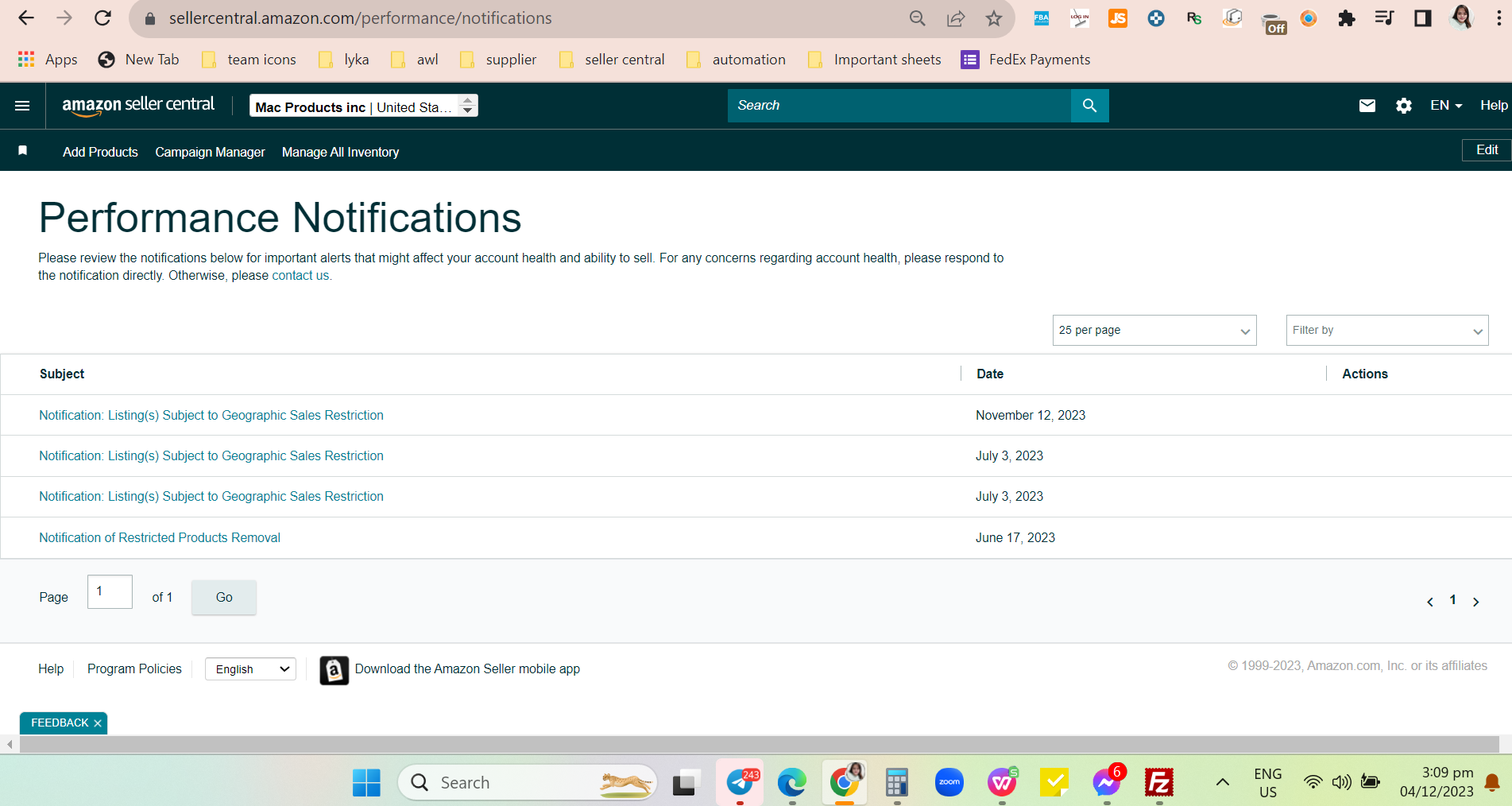Viewport: 1512px width, 806px height.
Task: Share this page icon in address bar
Action: tap(956, 18)
